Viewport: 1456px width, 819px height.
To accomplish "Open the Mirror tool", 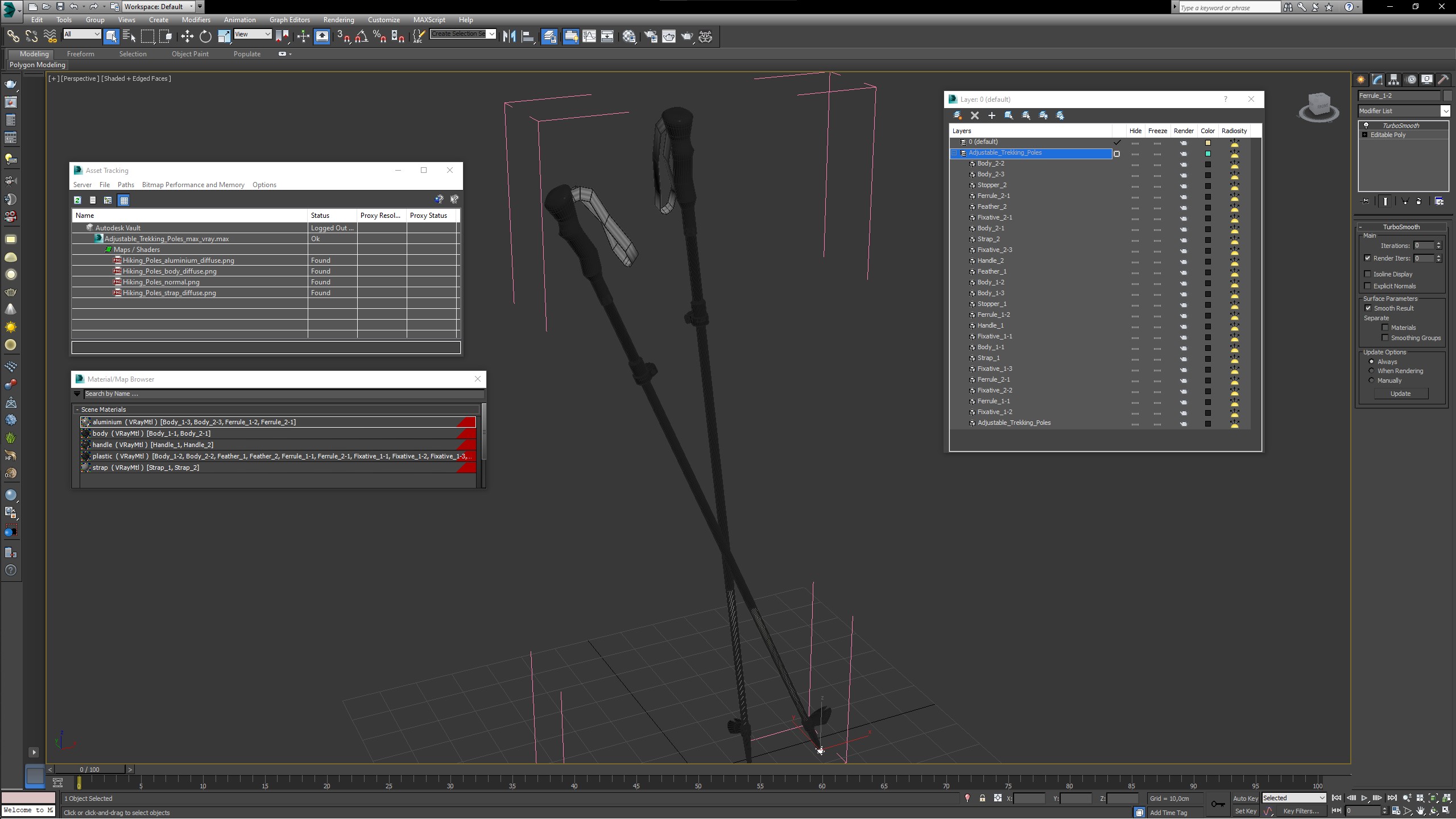I will 509,36.
